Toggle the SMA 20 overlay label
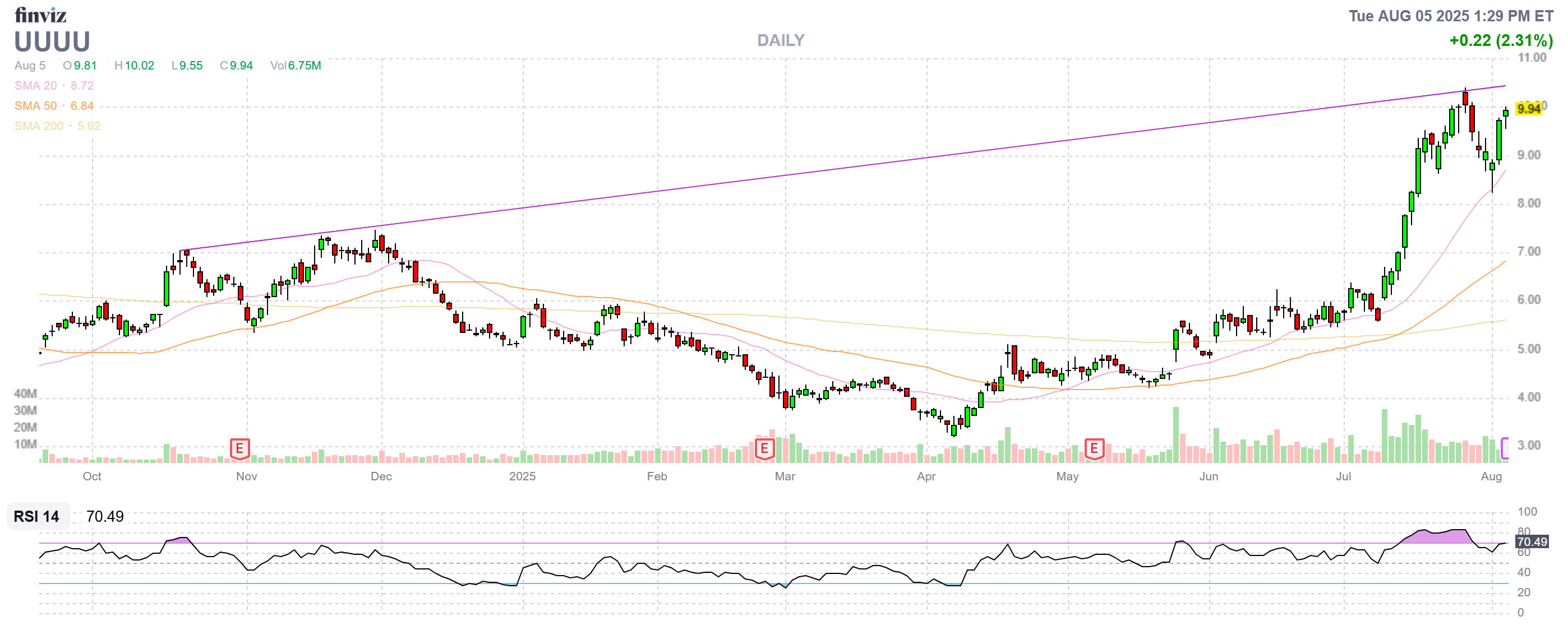Image resolution: width=1568 pixels, height=630 pixels. [36, 86]
